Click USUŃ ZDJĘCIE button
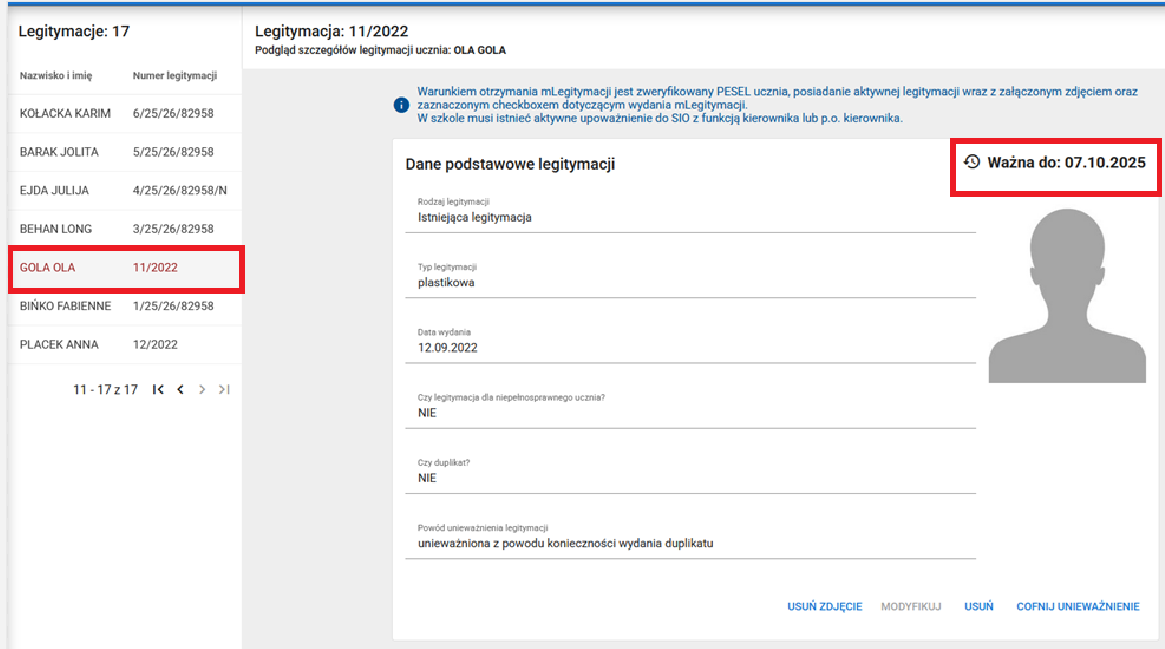The image size is (1165, 649). [x=824, y=607]
